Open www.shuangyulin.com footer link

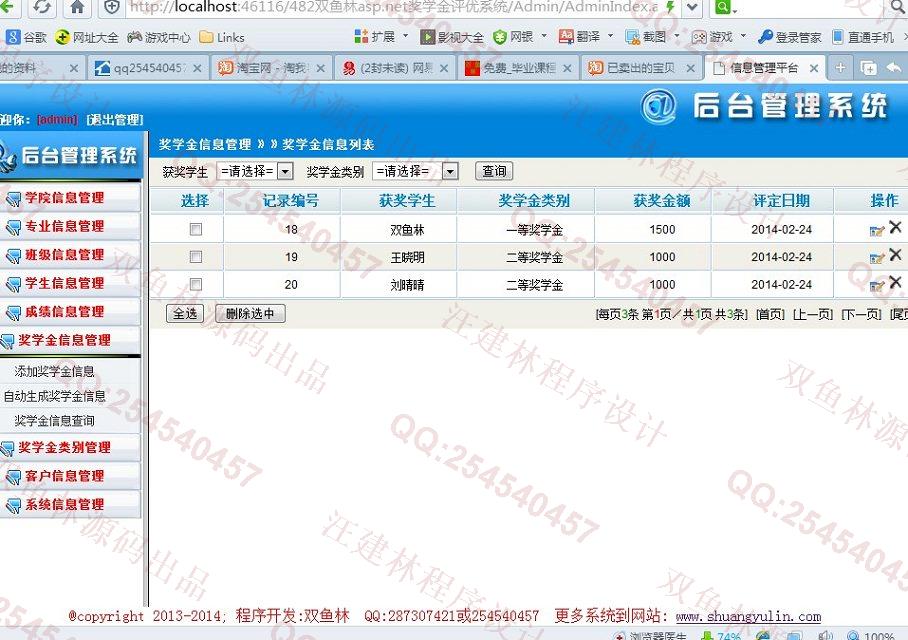(x=748, y=616)
